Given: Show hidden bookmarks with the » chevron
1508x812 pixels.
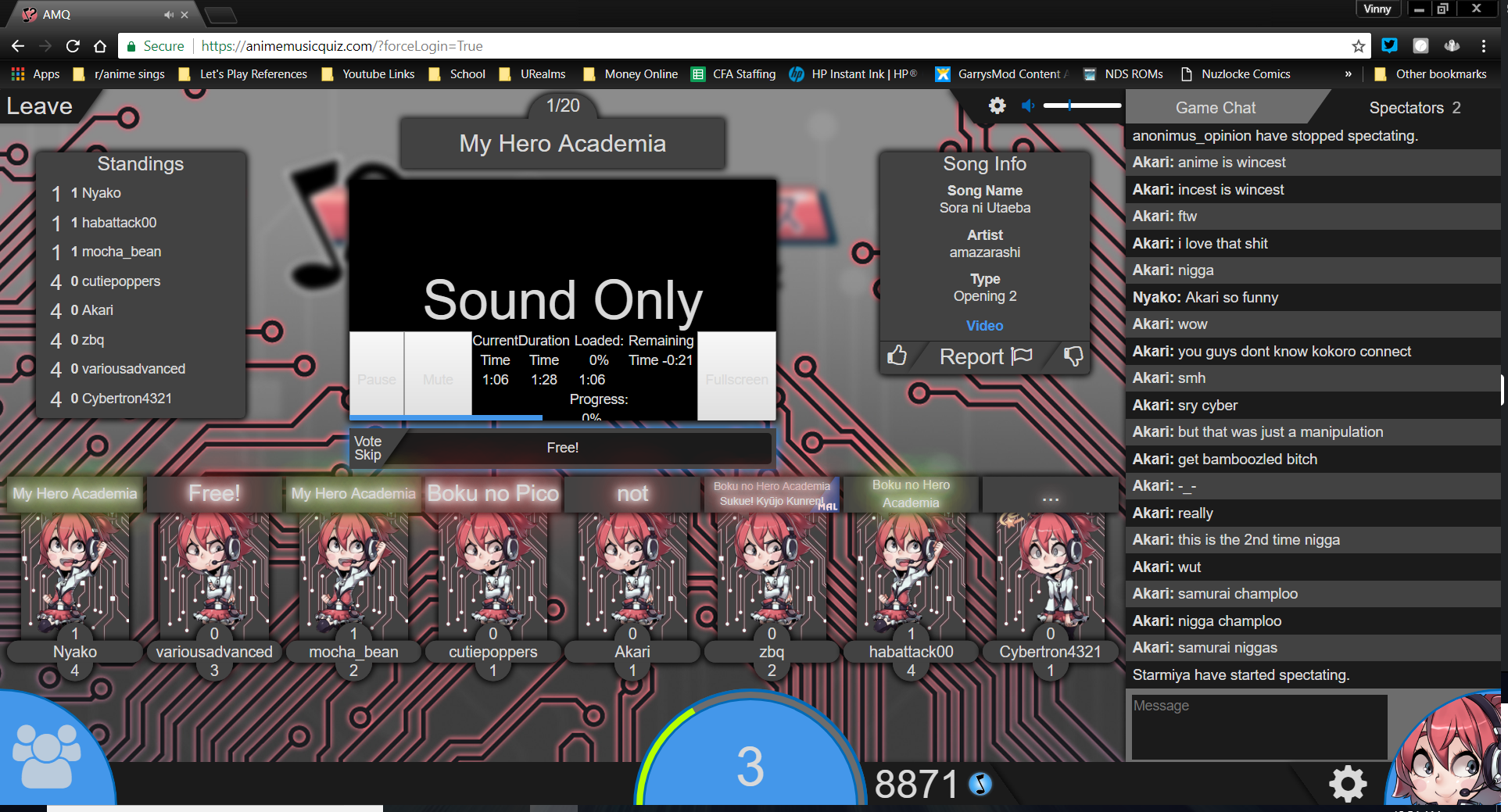Looking at the screenshot, I should coord(1348,74).
